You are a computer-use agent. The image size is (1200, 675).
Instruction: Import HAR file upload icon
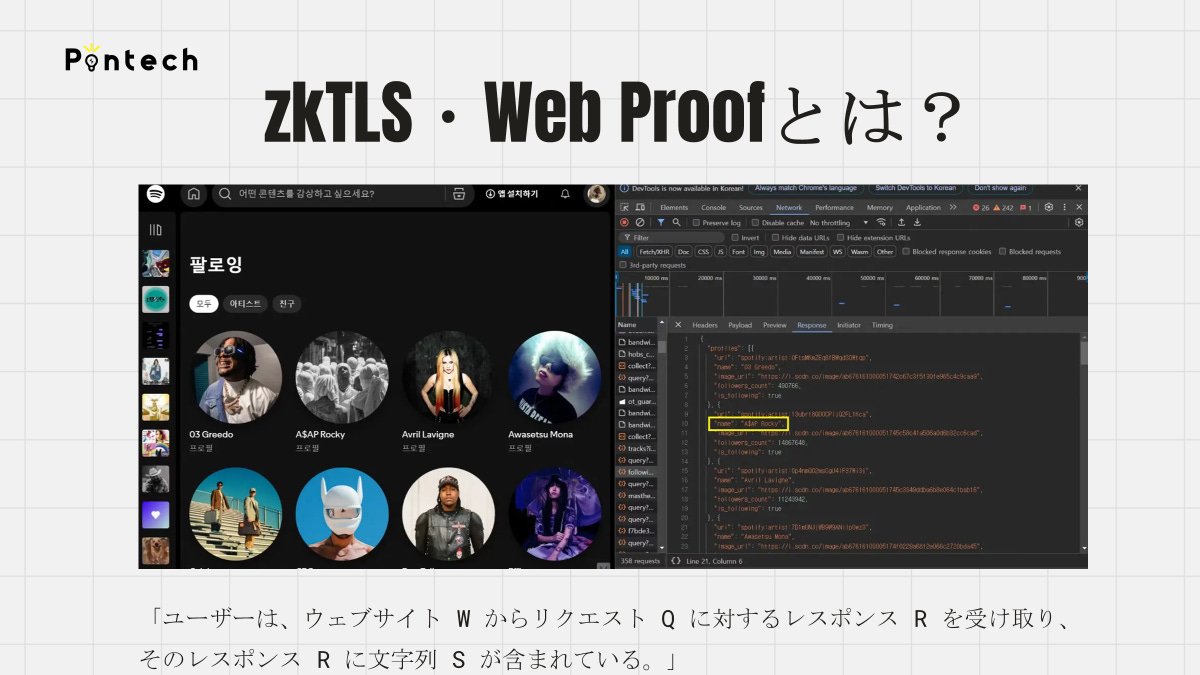902,222
